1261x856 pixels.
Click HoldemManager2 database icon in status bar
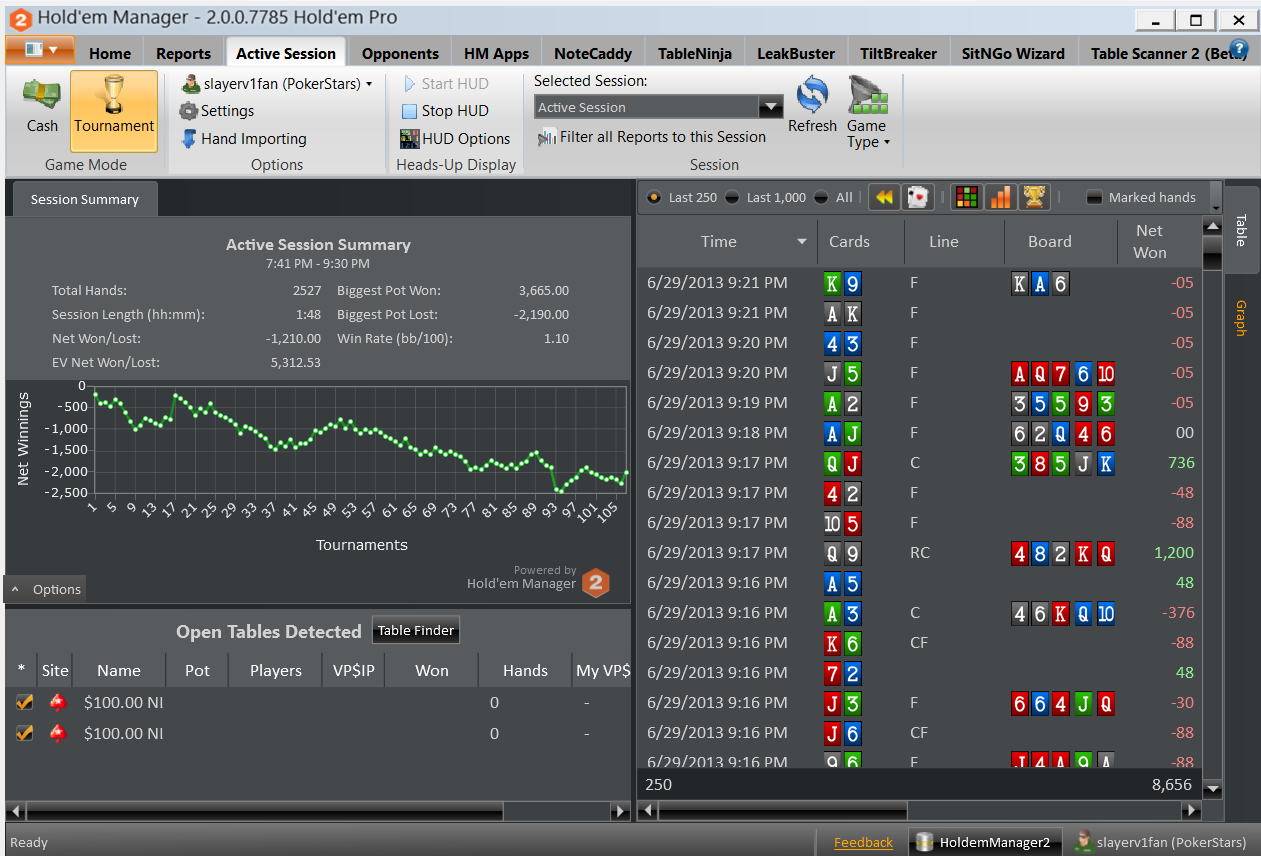point(925,842)
